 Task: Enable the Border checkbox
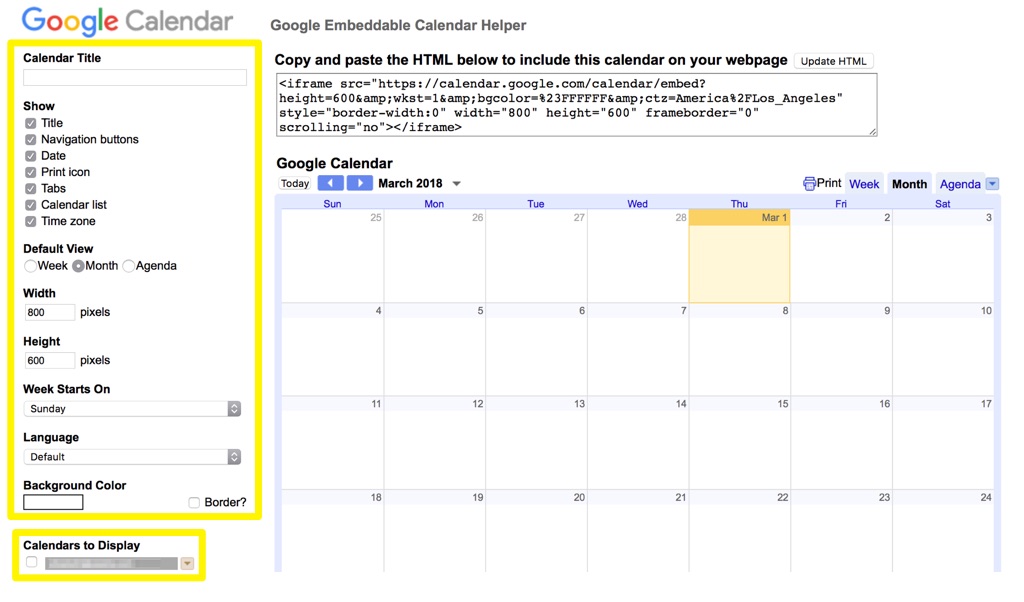194,502
